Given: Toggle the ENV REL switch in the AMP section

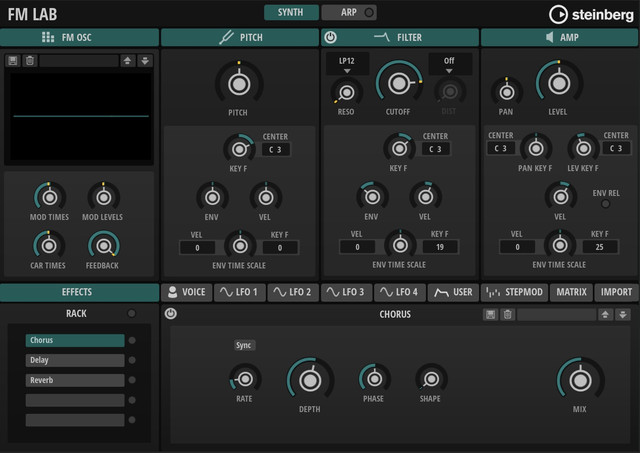Looking at the screenshot, I should click(x=606, y=204).
